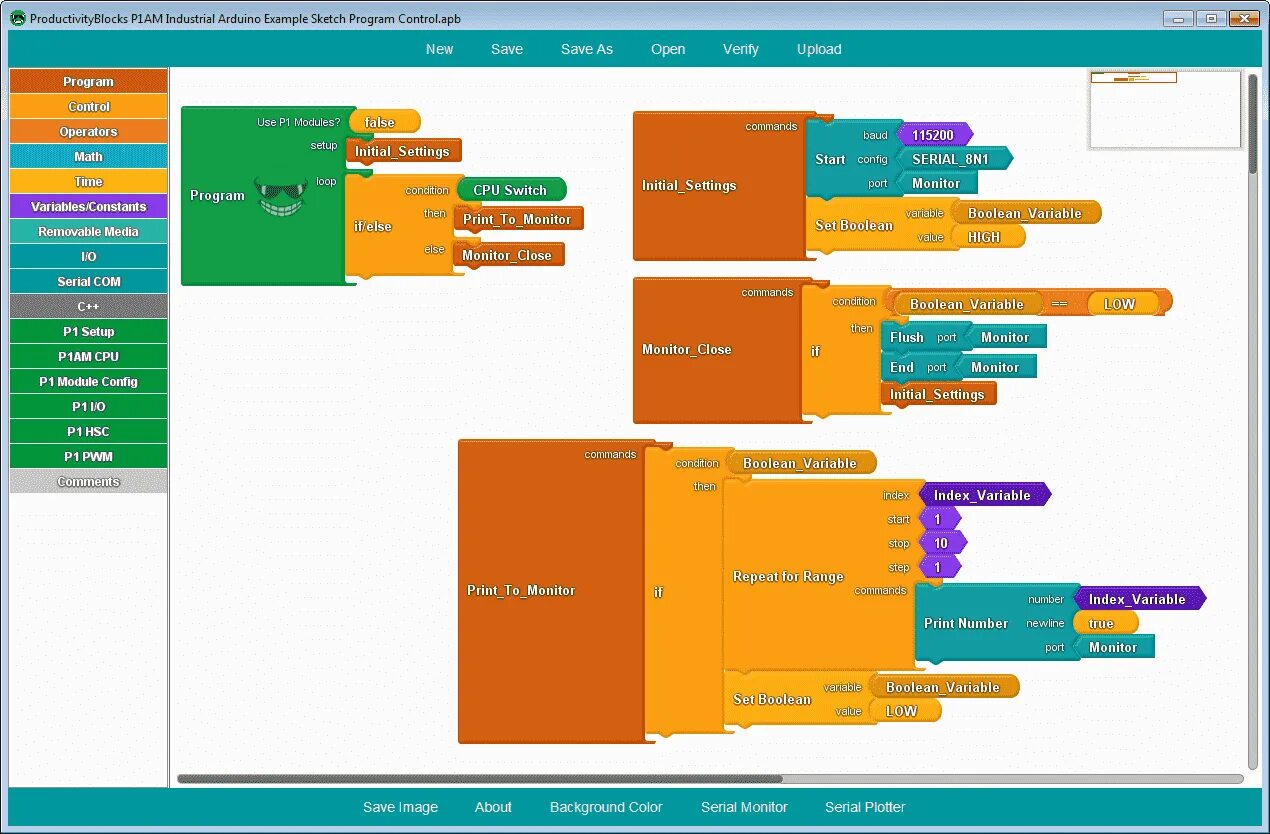Toggle the false value on Use P1 Modules
Viewport: 1270px width, 834px height.
point(383,122)
